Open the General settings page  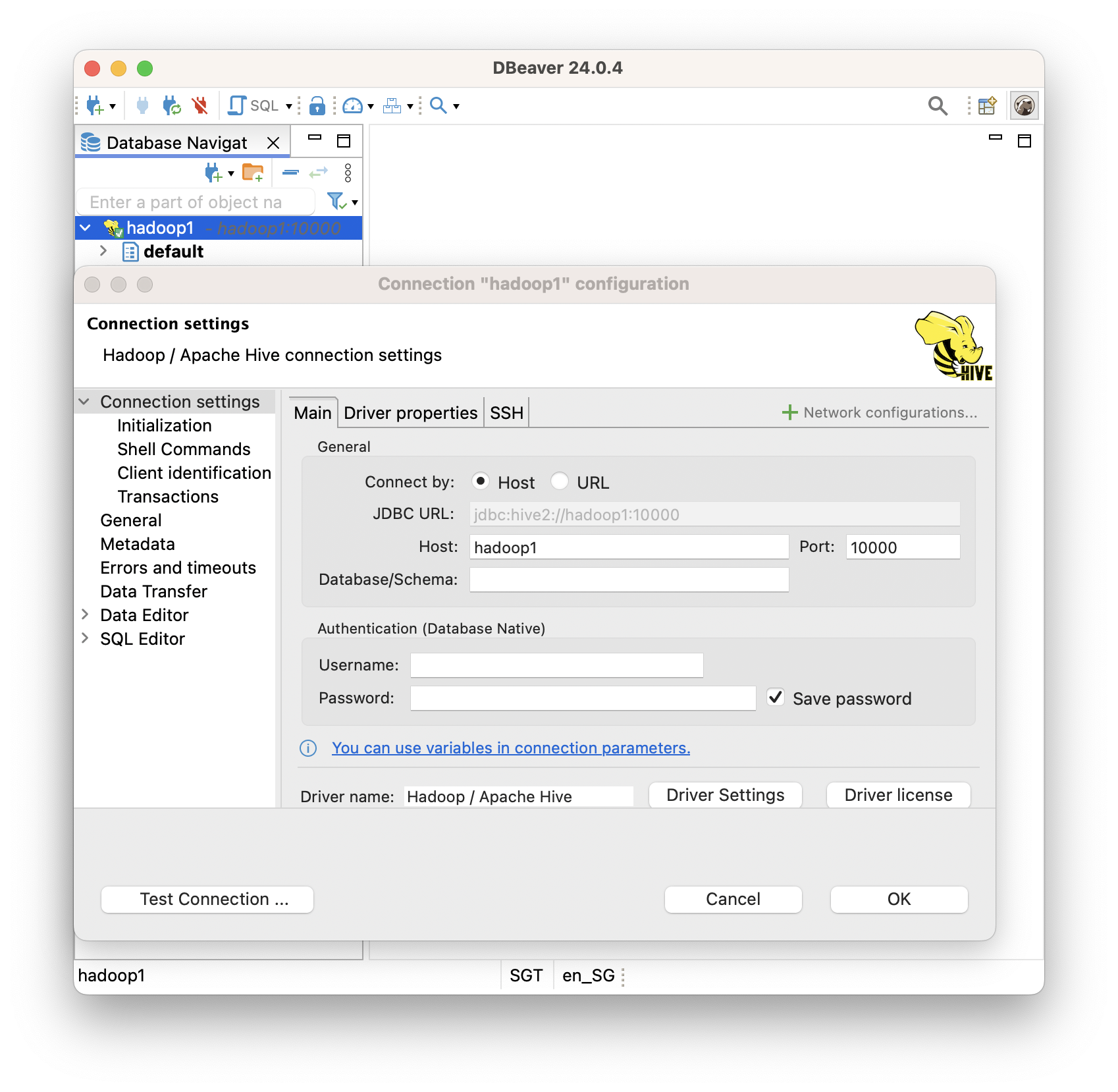[x=131, y=520]
